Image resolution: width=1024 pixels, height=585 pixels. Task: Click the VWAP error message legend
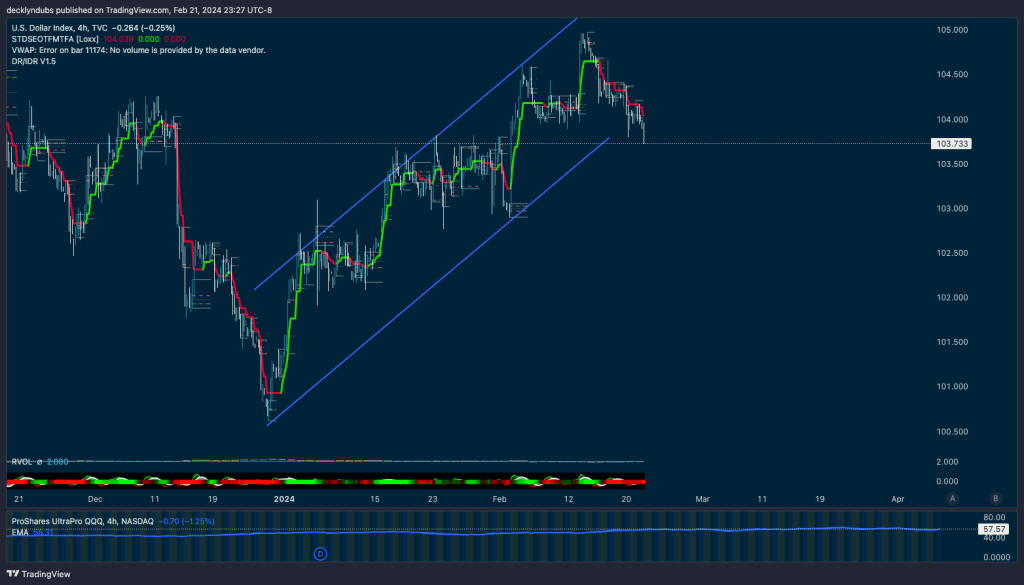click(x=138, y=49)
